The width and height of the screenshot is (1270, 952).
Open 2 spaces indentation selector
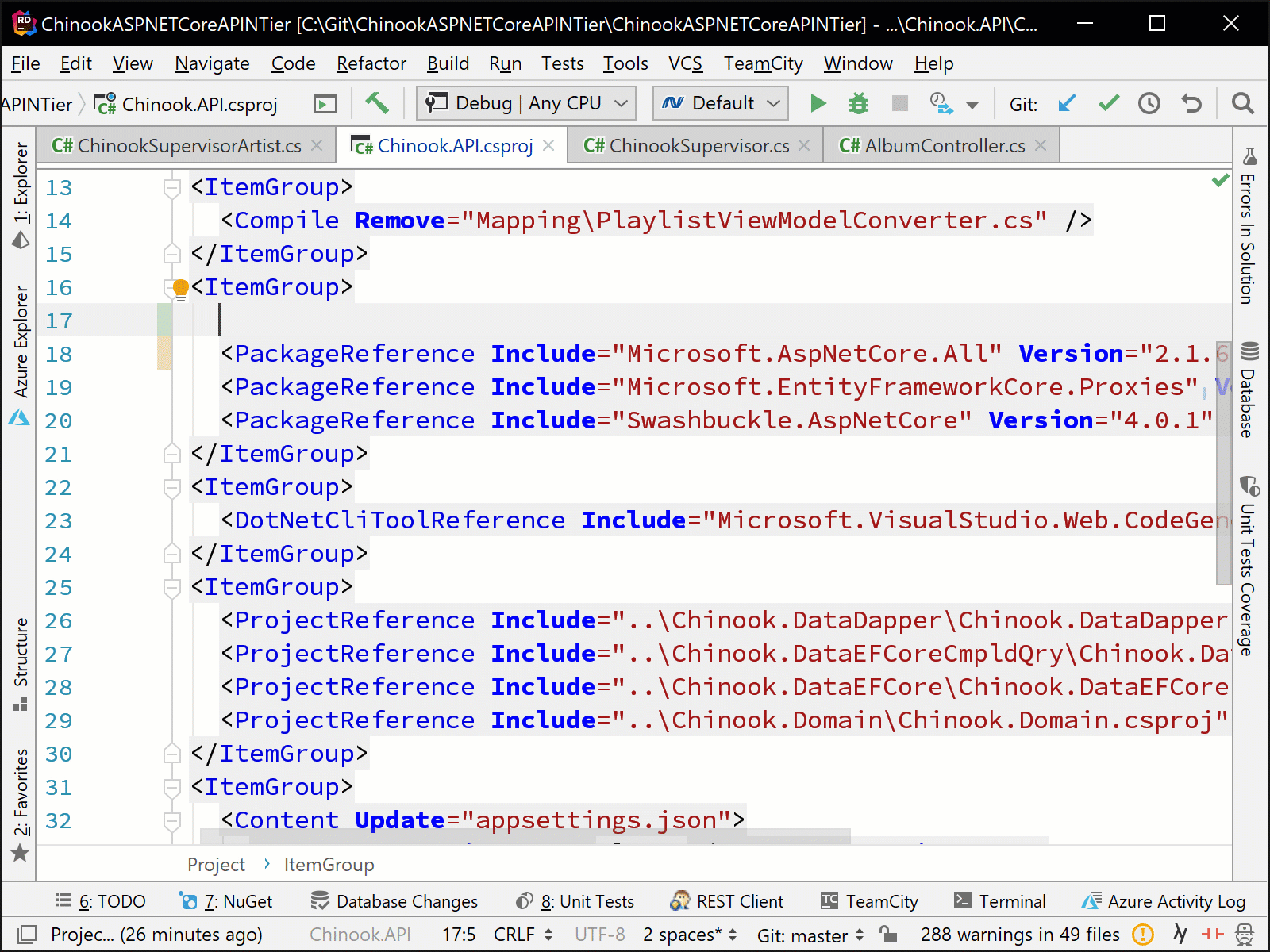(690, 935)
